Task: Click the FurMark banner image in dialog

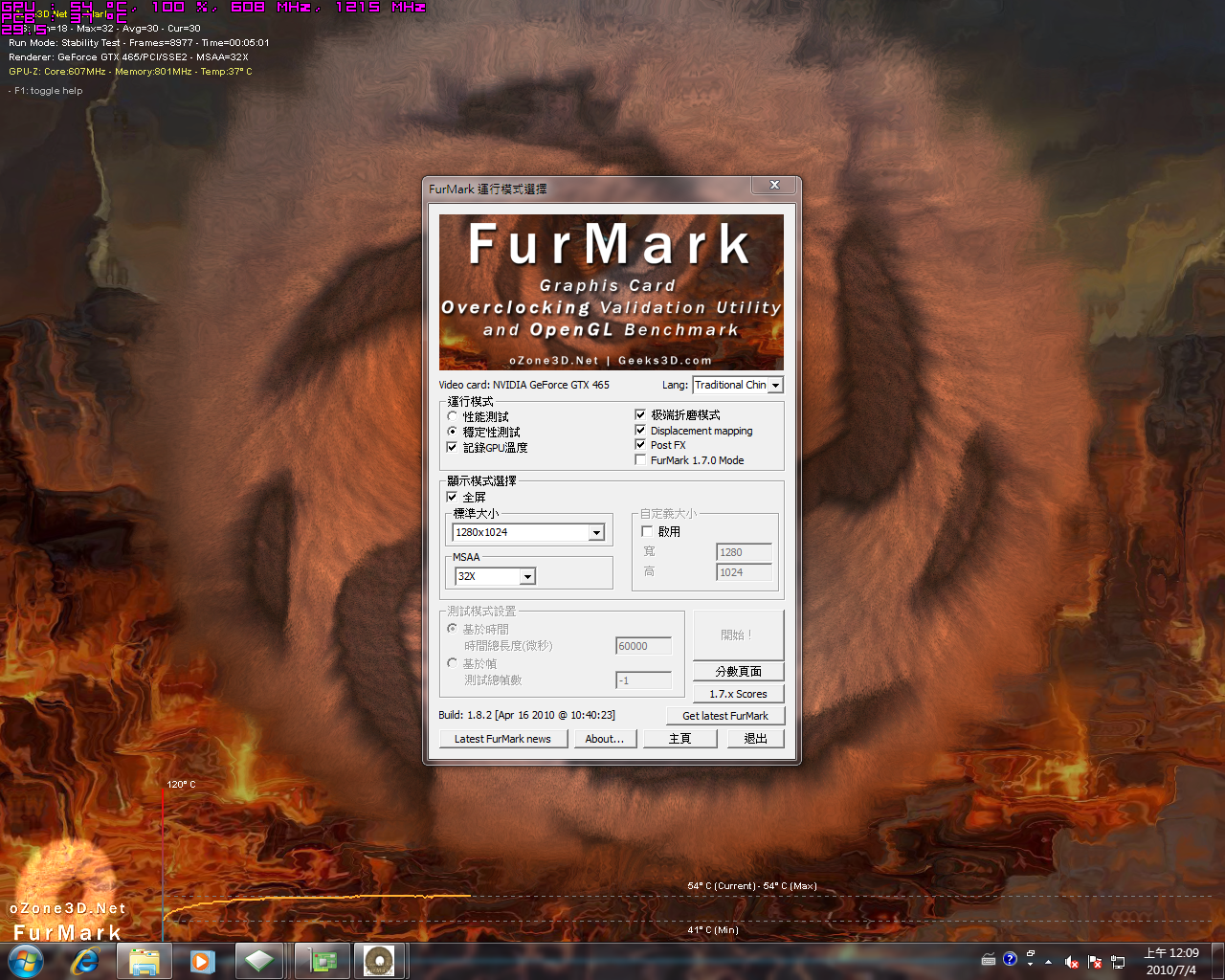Action: (x=612, y=292)
